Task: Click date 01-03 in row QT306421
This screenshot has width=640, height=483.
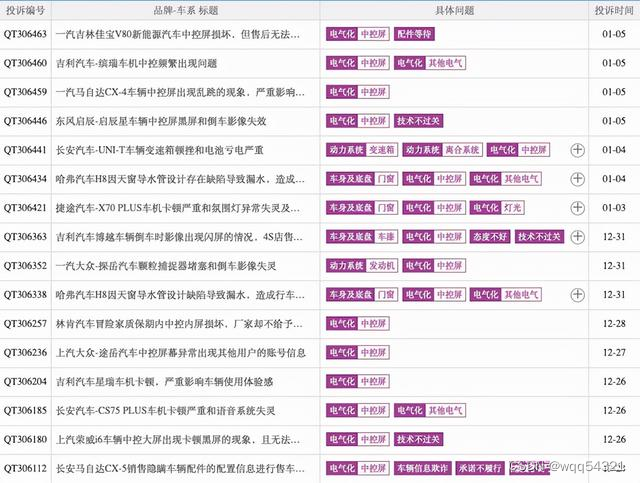Action: 614,208
